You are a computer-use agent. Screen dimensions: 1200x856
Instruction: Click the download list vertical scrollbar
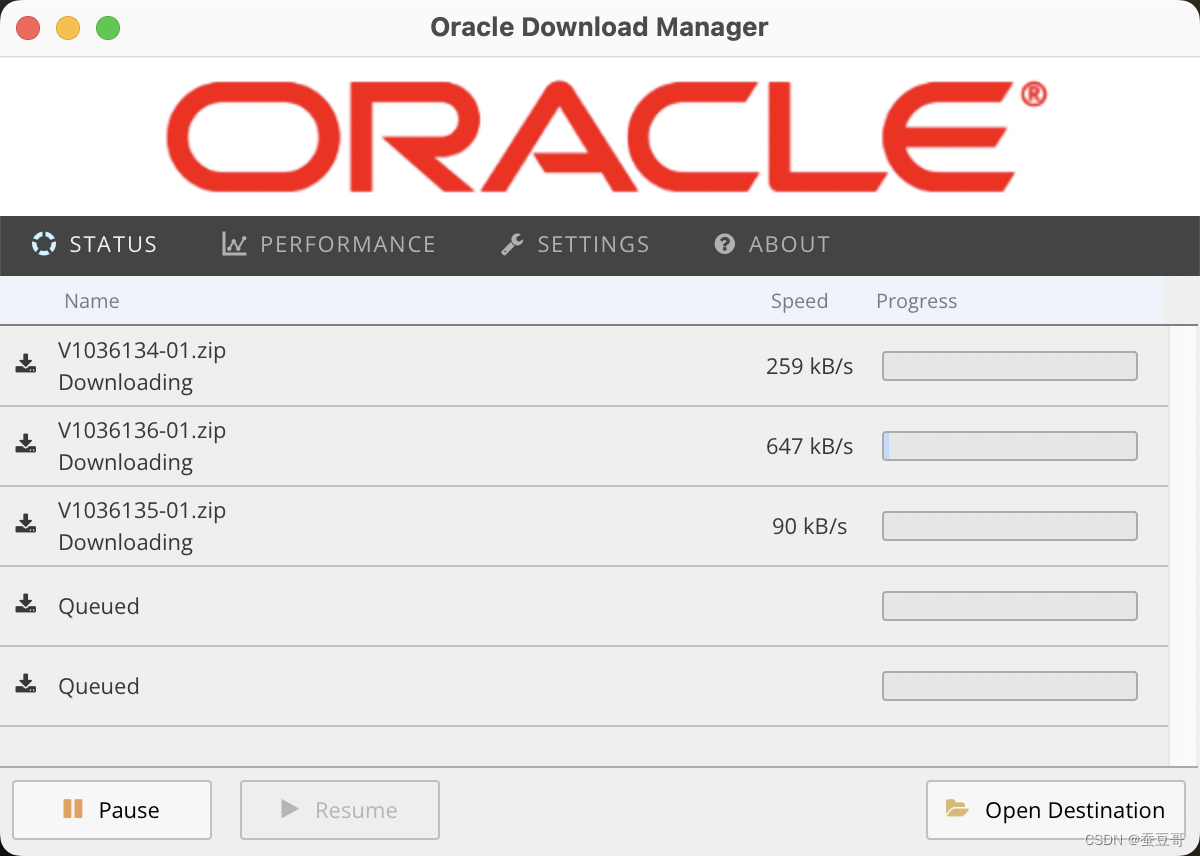click(1183, 546)
